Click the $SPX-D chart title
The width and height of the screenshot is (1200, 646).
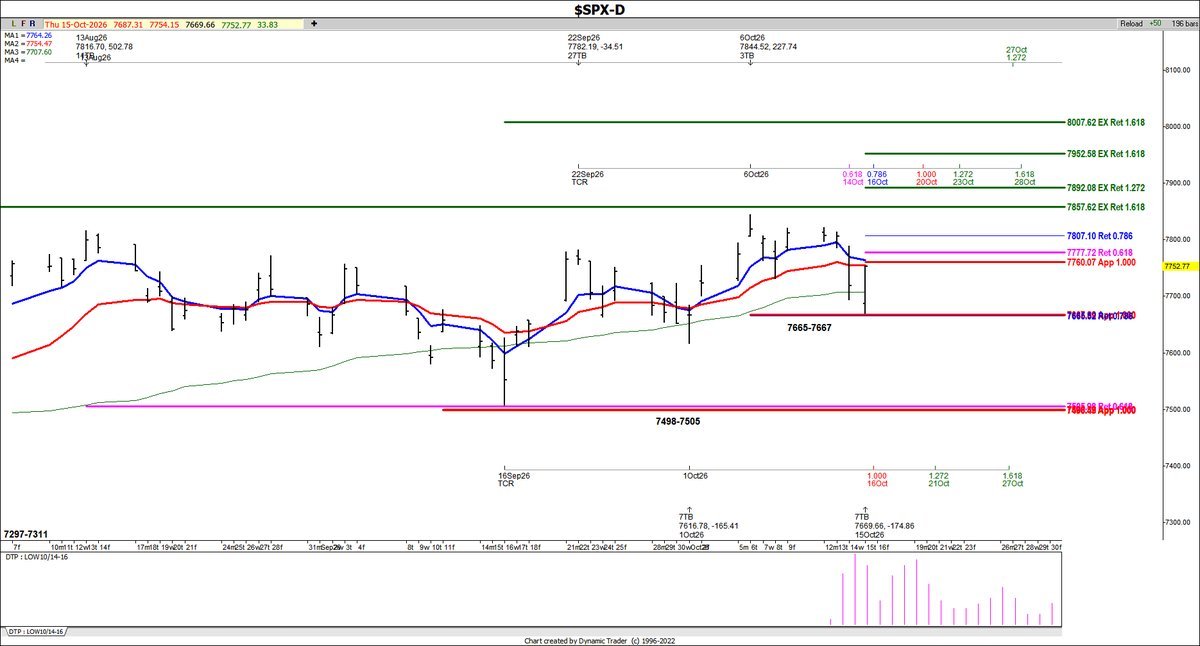pyautogui.click(x=599, y=8)
